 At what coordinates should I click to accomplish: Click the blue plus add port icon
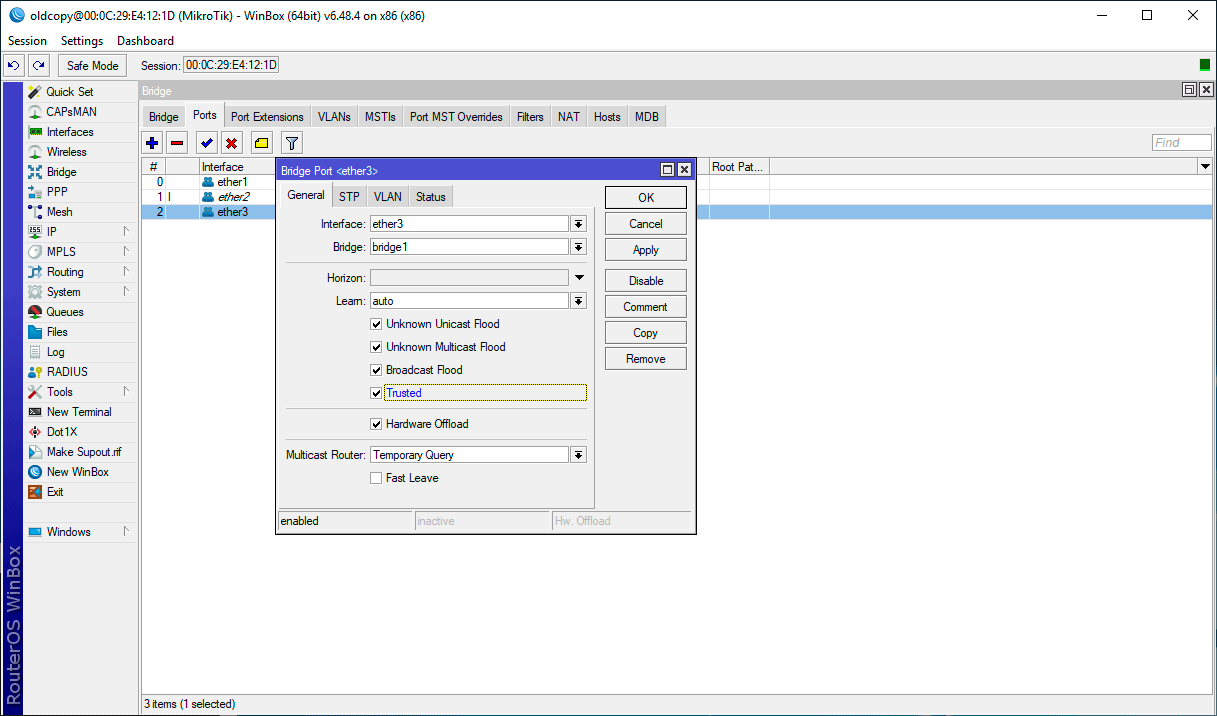pyautogui.click(x=152, y=143)
